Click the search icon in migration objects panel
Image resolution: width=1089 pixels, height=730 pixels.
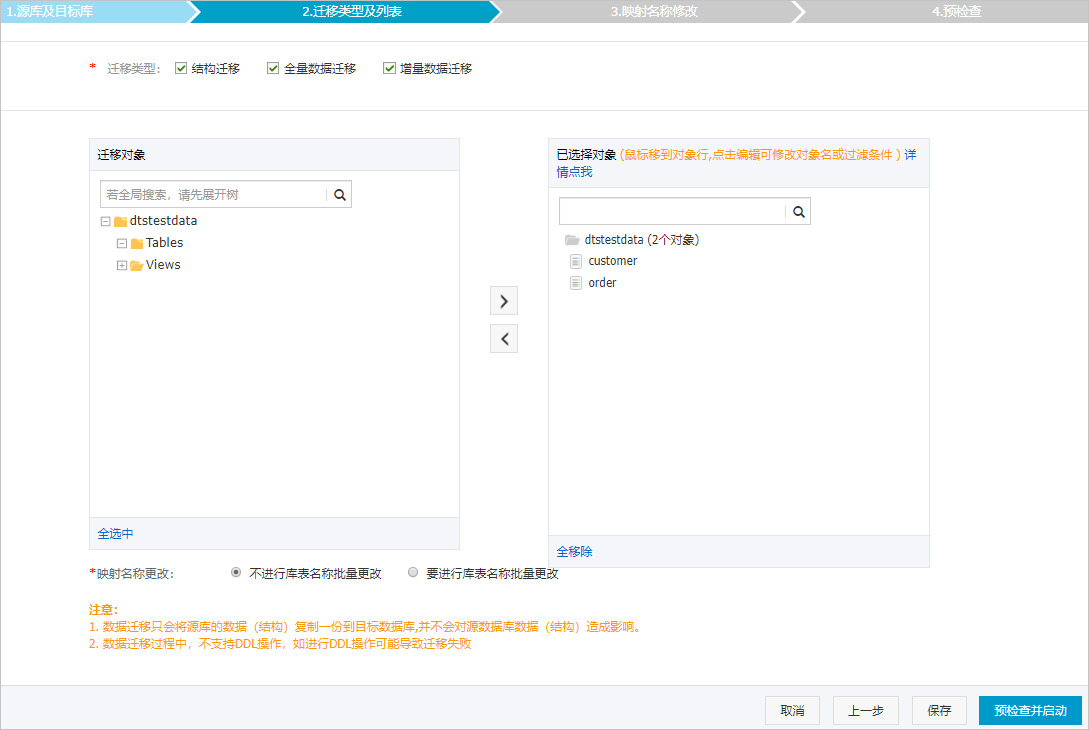[340, 195]
